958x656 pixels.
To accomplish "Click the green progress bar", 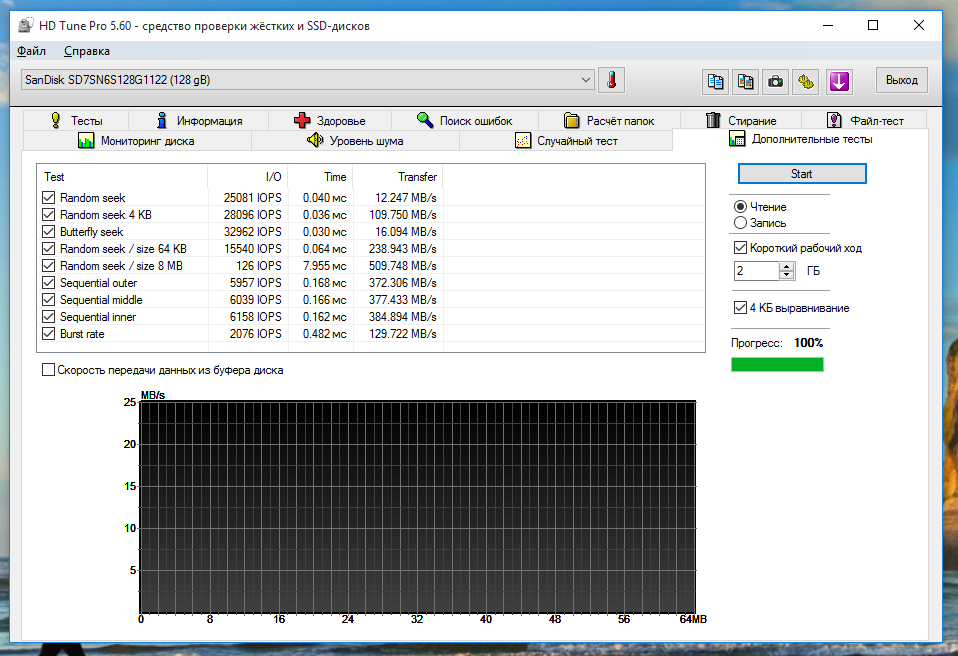I will [x=777, y=365].
